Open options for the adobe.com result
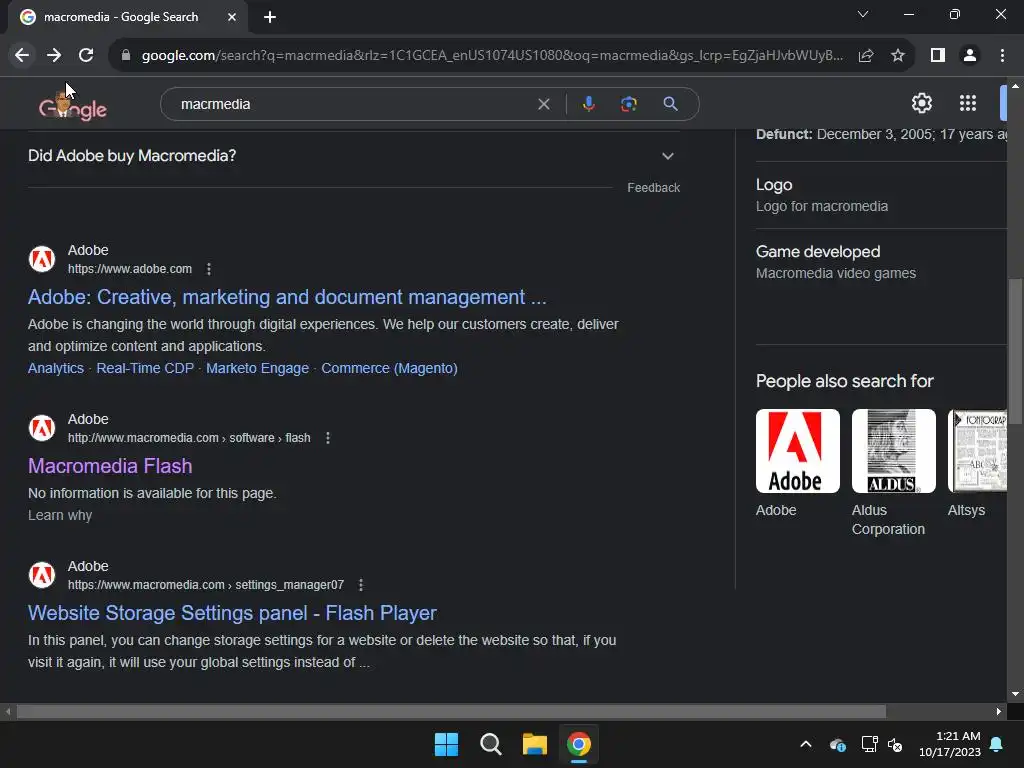 pos(209,269)
